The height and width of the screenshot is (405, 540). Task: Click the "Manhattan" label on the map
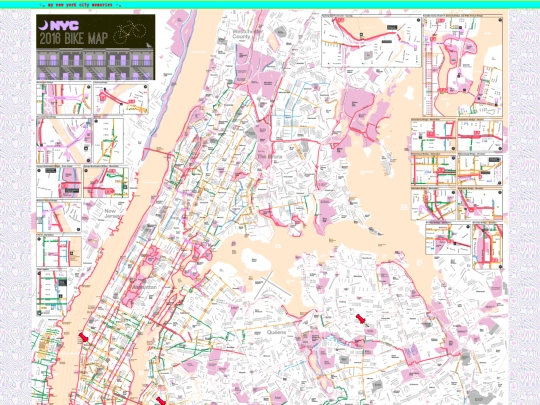[x=144, y=287]
